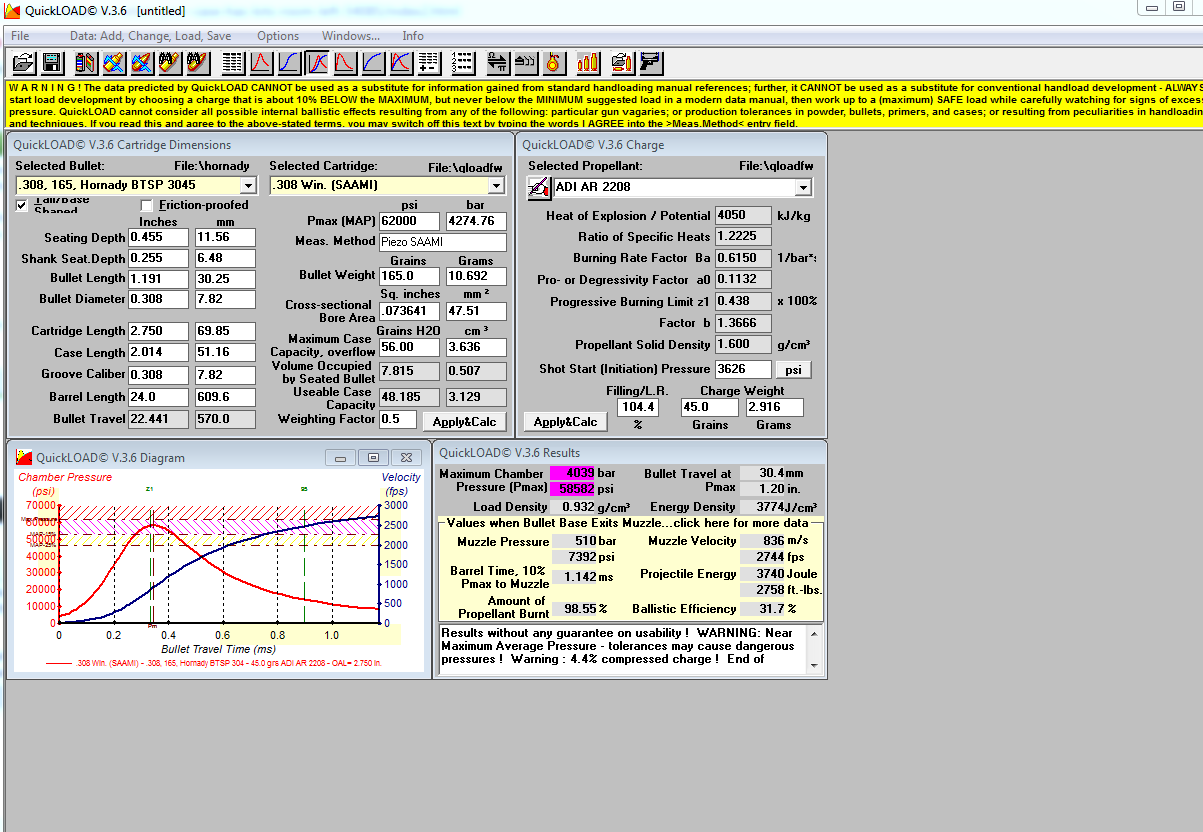Click the cartridge-with-calipers toolbar icon
Image resolution: width=1203 pixels, height=832 pixels.
pos(114,63)
